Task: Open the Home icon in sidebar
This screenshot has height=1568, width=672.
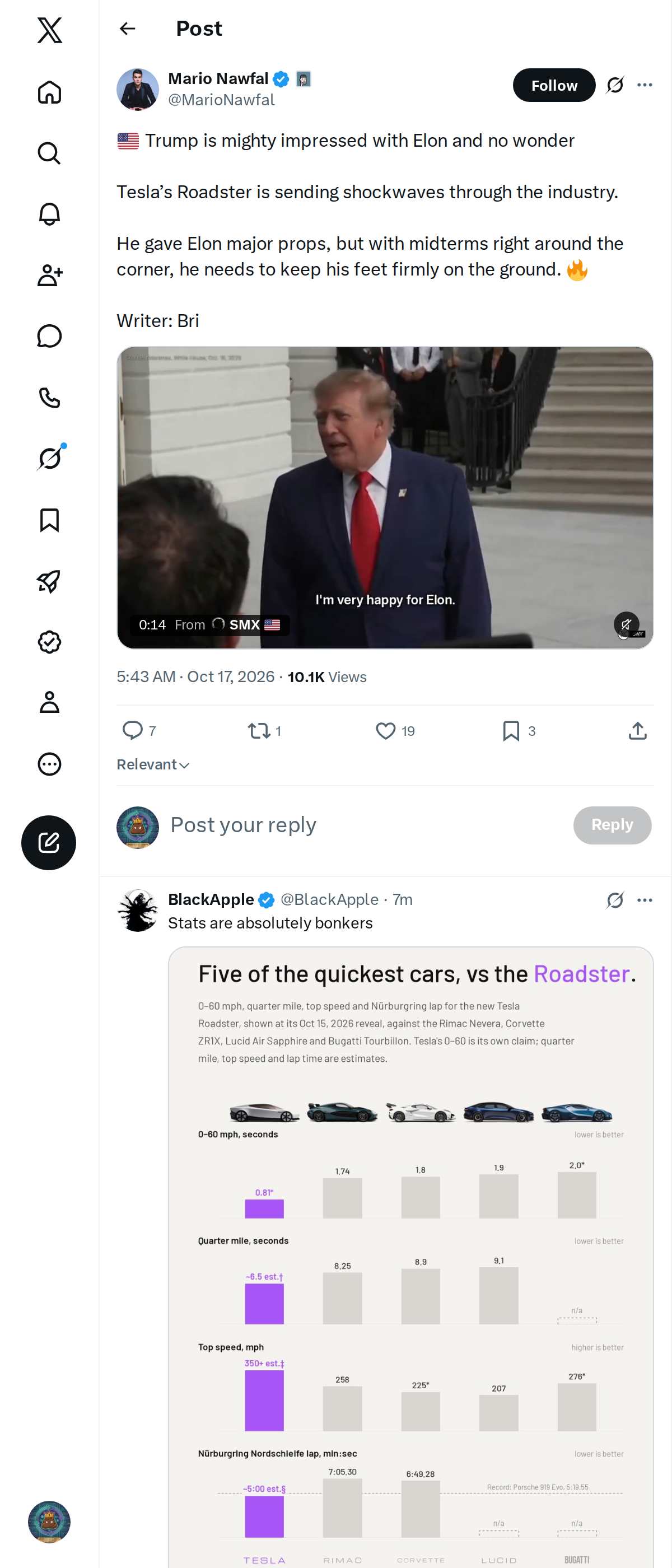Action: [49, 92]
